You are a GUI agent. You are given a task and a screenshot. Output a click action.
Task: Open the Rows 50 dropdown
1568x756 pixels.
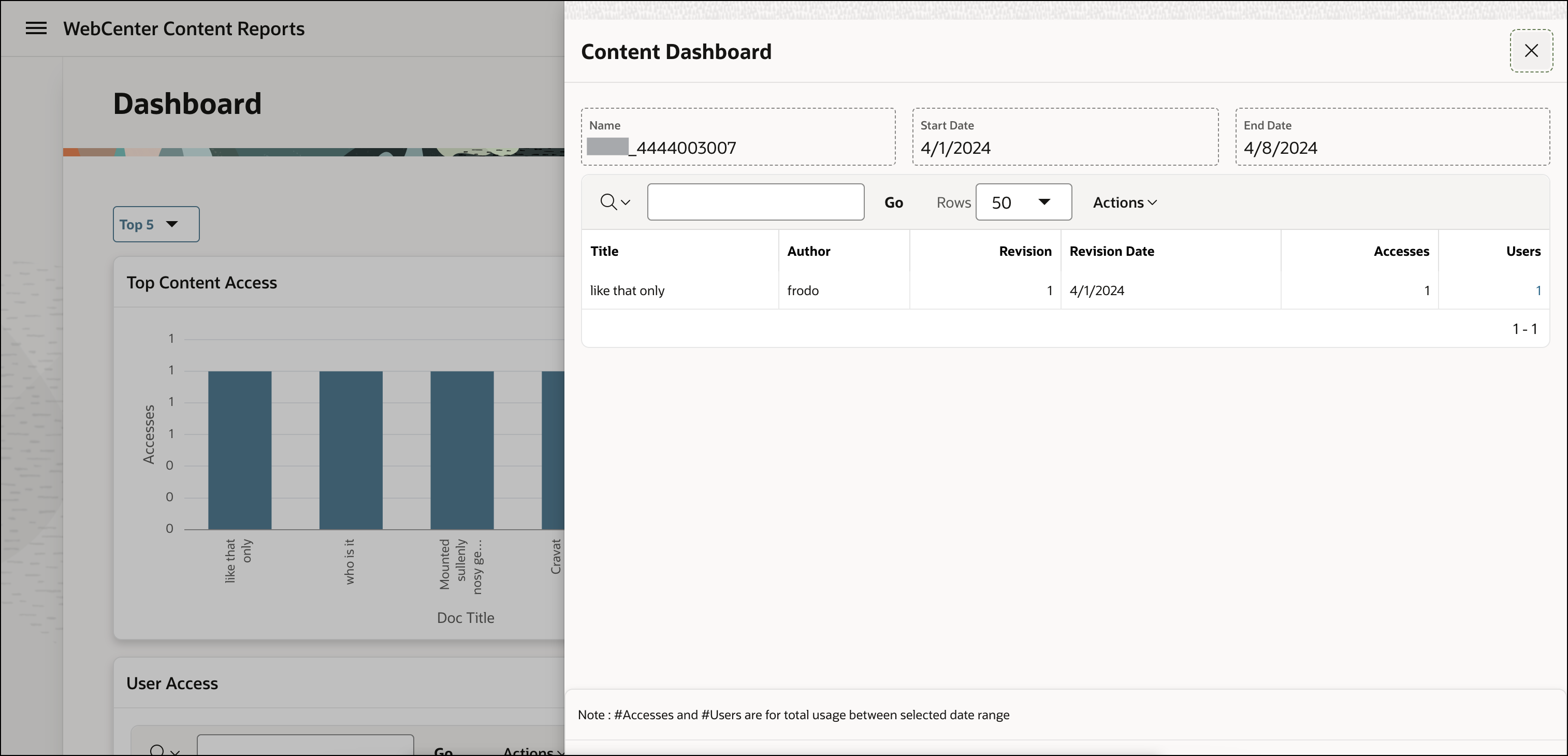coord(1023,202)
